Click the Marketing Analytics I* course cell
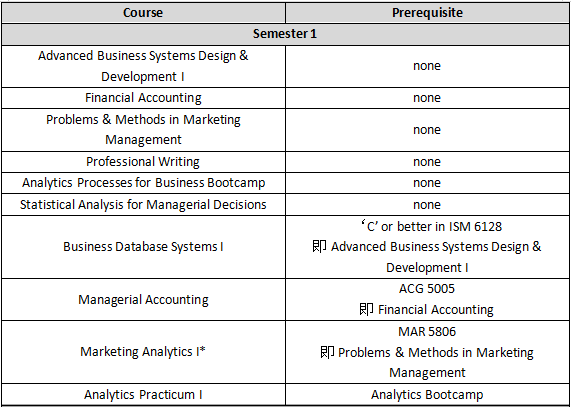This screenshot has width=571, height=407. pyautogui.click(x=143, y=352)
